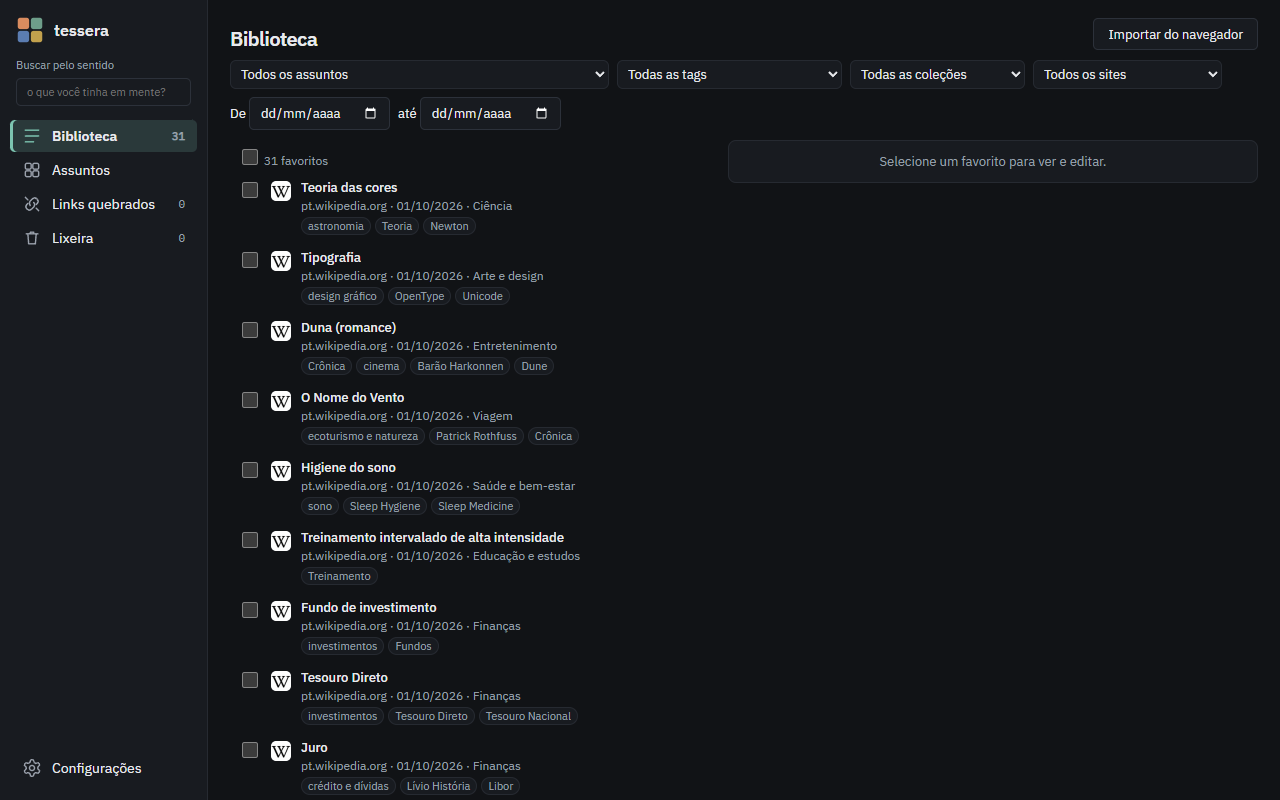
Task: Check the Teoria das cores bookmark
Action: [250, 190]
